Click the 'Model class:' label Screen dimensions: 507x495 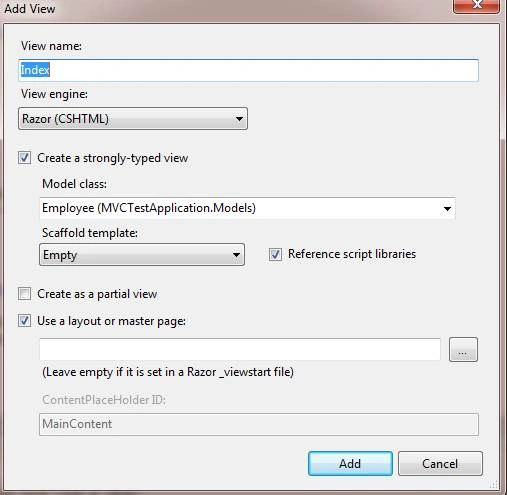(x=75, y=184)
